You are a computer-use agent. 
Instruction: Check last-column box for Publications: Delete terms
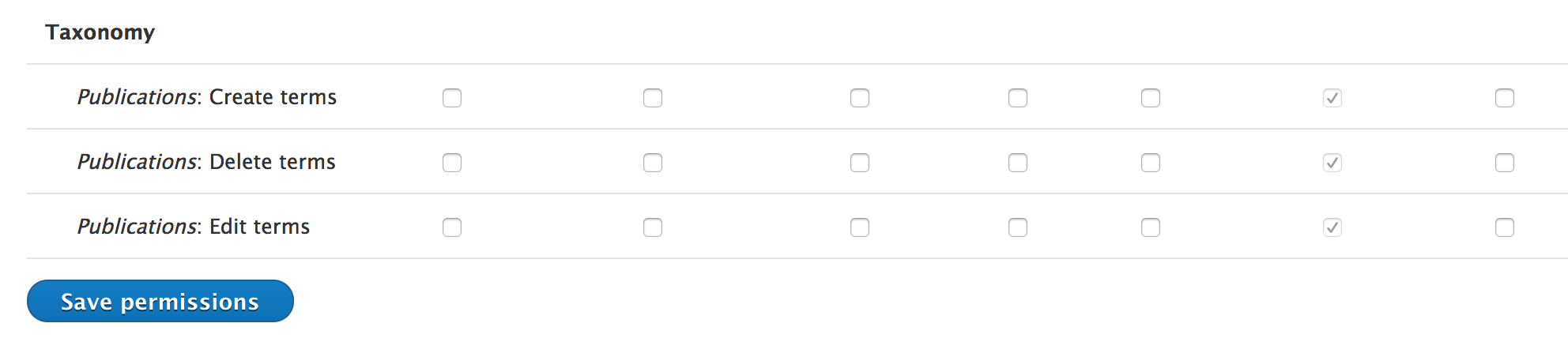click(x=1505, y=163)
